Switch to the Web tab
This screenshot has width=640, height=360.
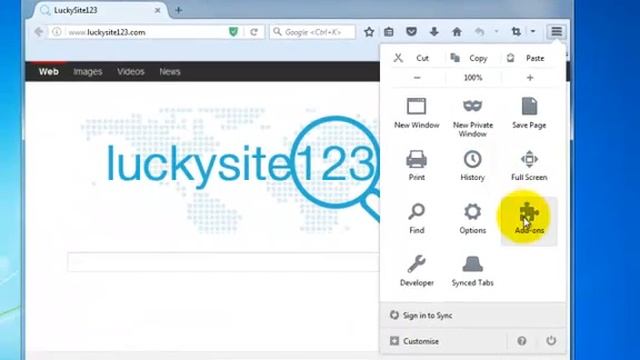click(x=49, y=71)
